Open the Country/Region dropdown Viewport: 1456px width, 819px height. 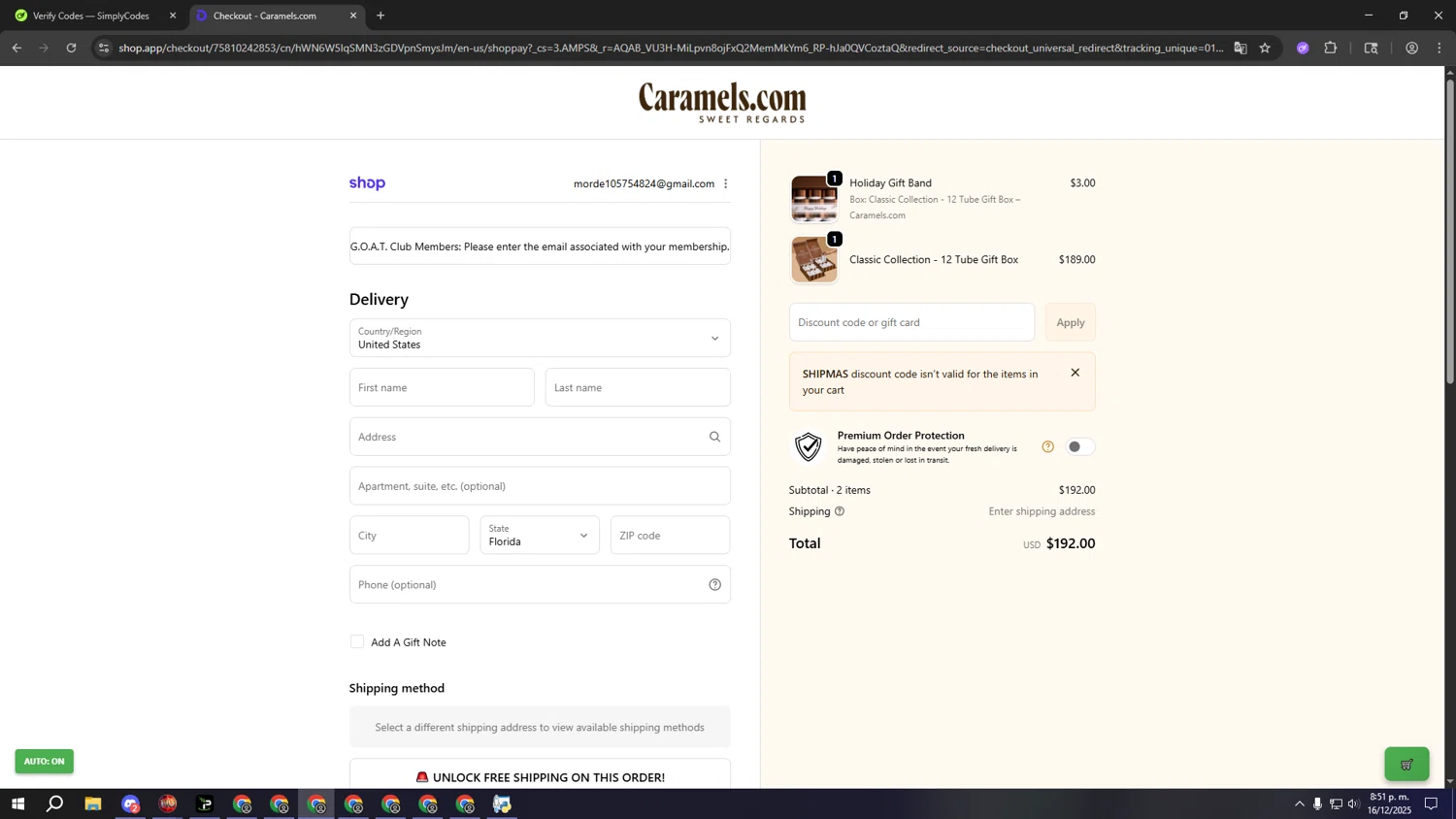click(540, 338)
